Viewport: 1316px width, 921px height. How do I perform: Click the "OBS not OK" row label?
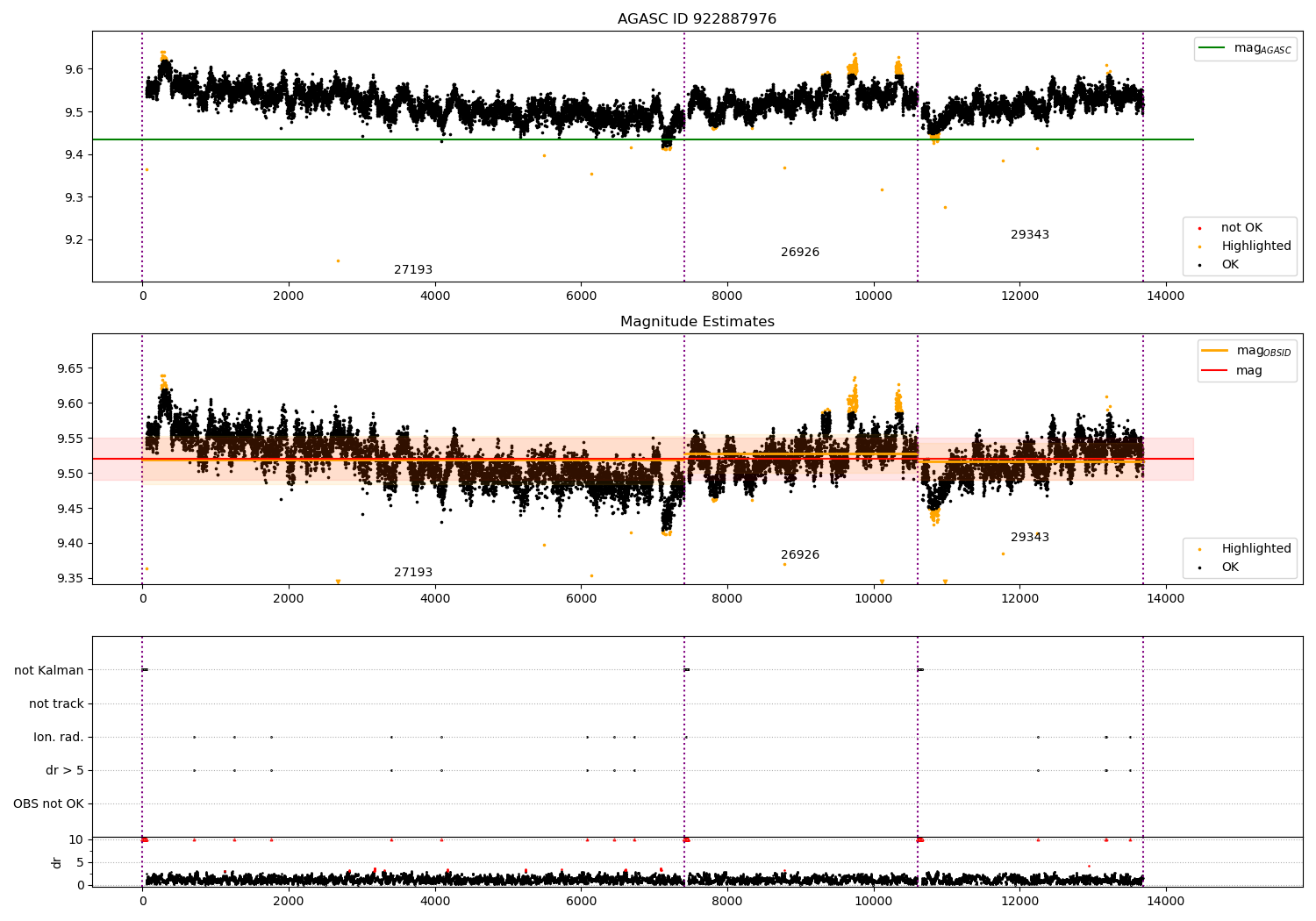click(x=49, y=803)
